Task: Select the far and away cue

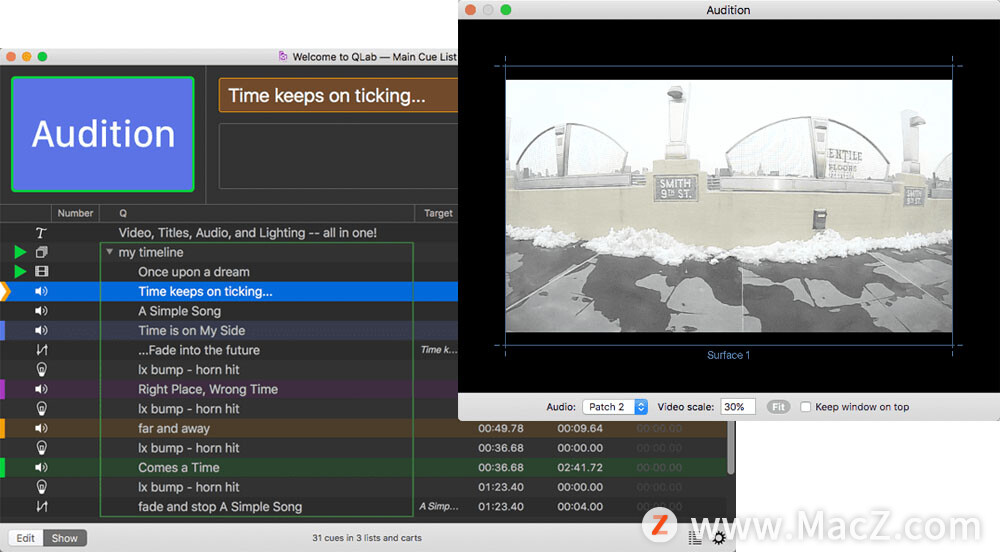Action: [x=173, y=428]
